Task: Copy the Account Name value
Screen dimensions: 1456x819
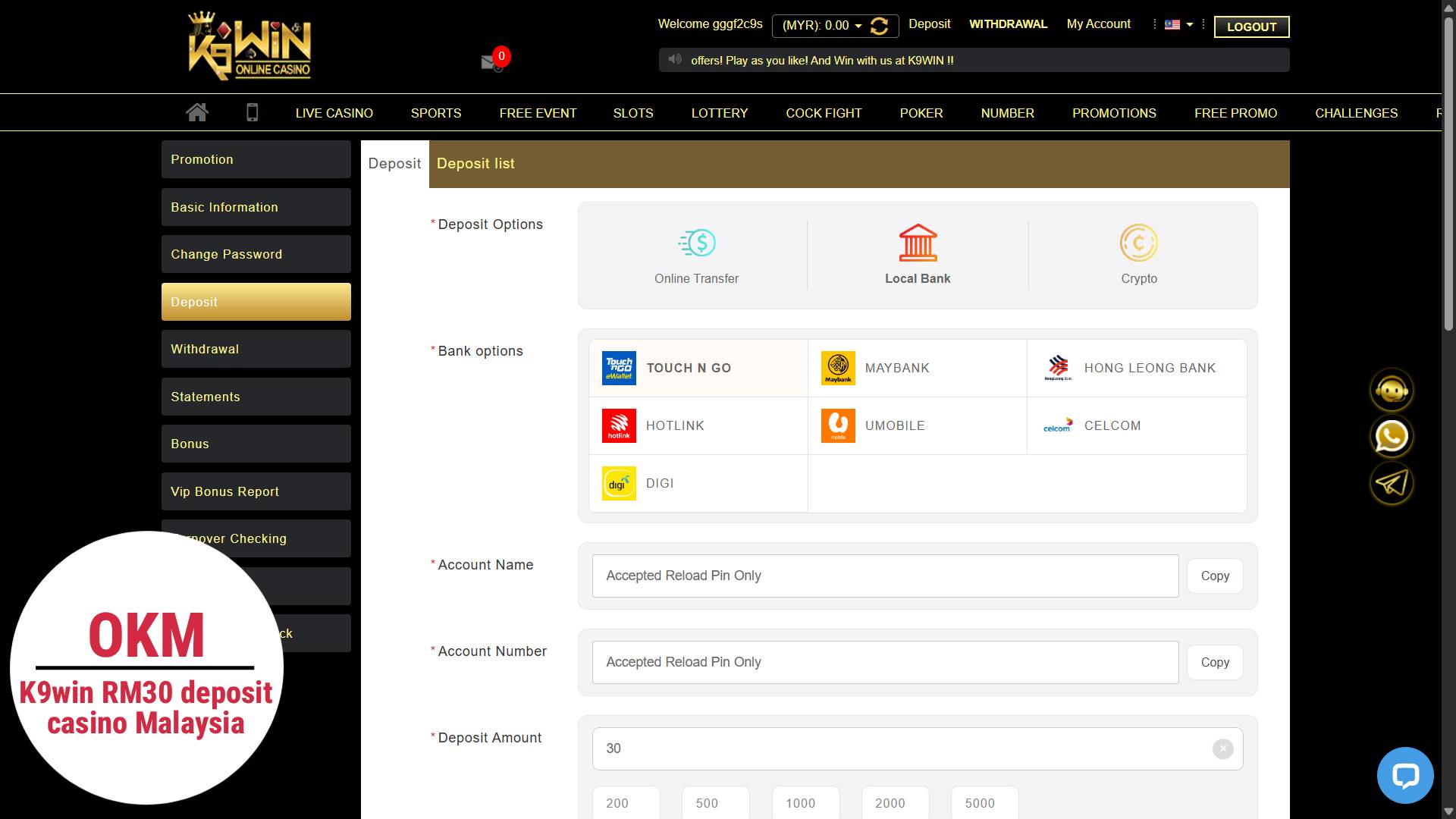Action: (x=1215, y=576)
